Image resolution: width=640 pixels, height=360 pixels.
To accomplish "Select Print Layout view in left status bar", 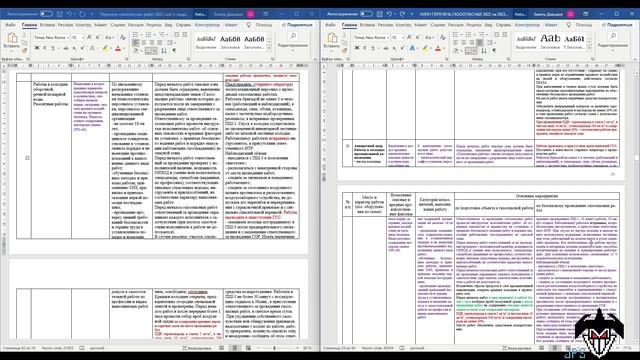I will pos(235,348).
